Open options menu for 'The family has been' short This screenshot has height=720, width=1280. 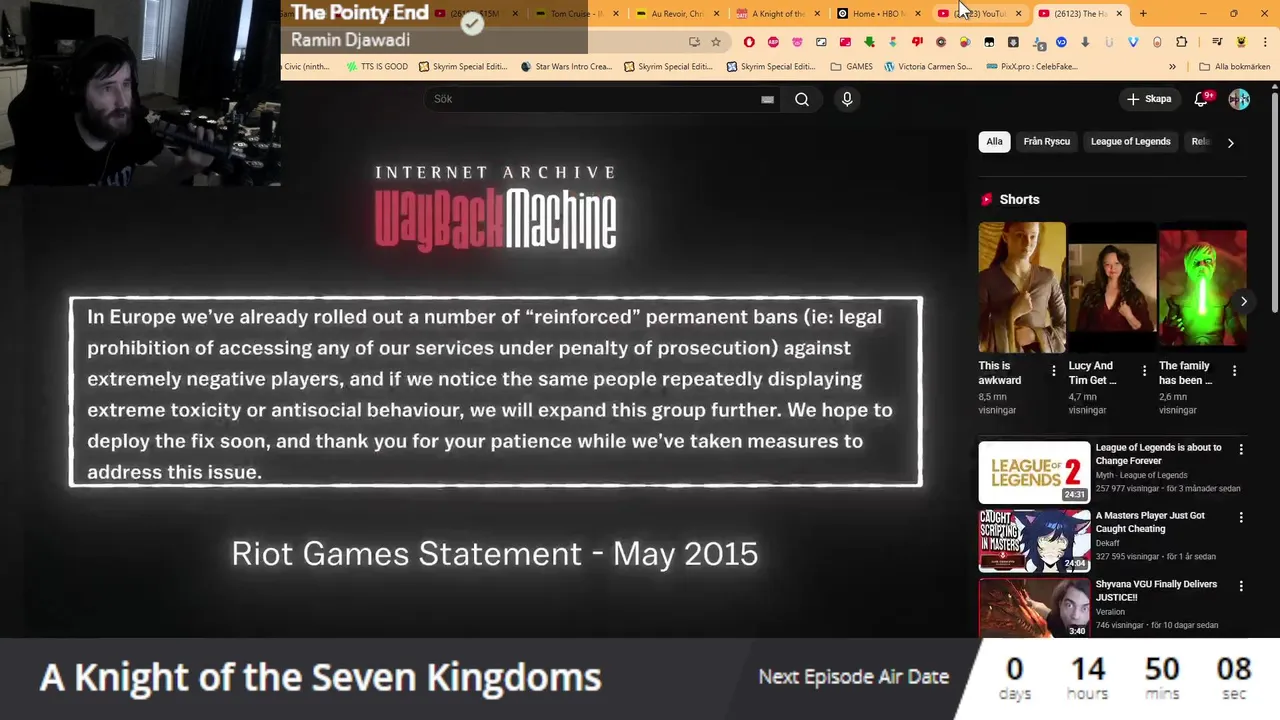pos(1234,371)
